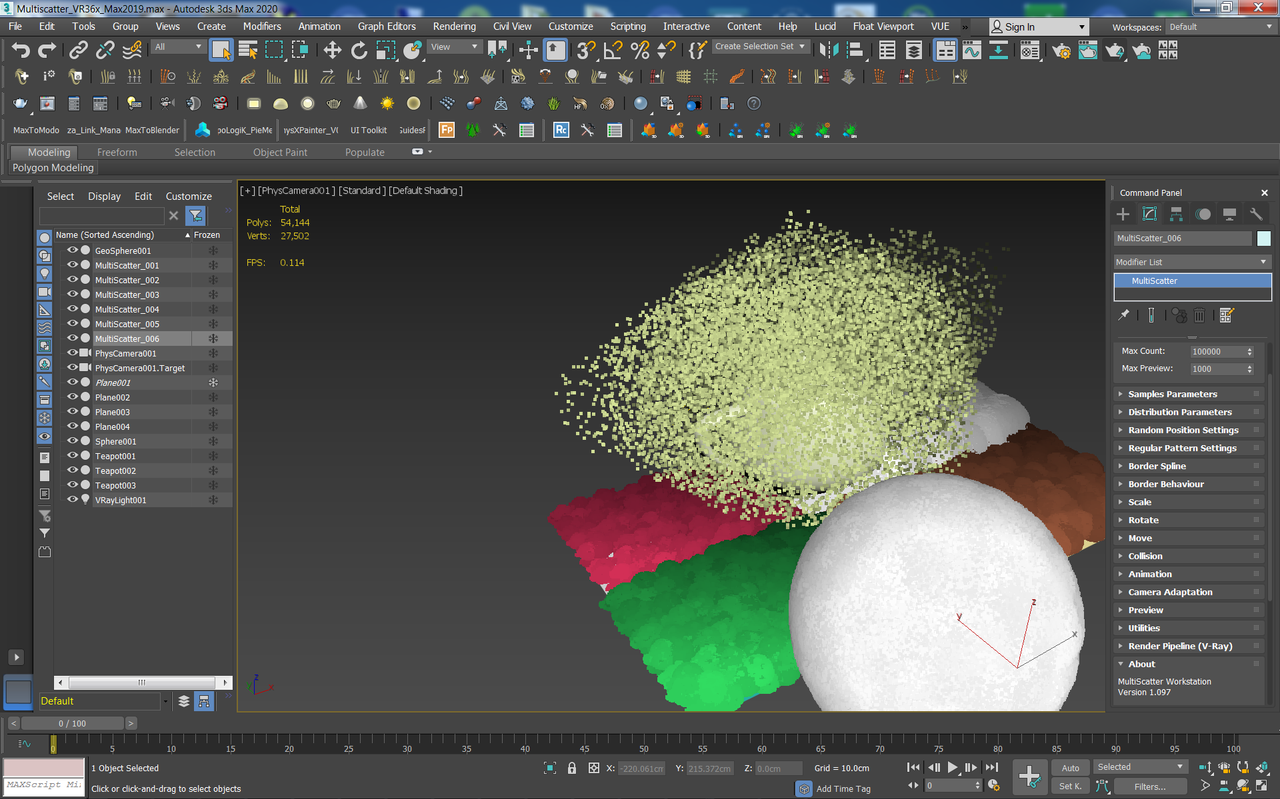Click the object color swatch beside MultiScatter_006

coord(1264,238)
